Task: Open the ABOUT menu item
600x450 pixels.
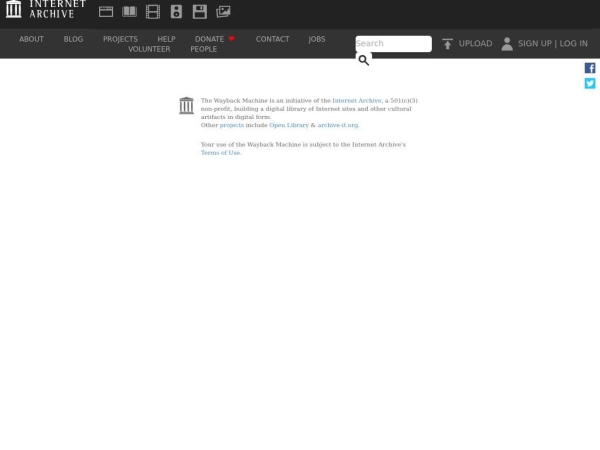Action: point(31,39)
